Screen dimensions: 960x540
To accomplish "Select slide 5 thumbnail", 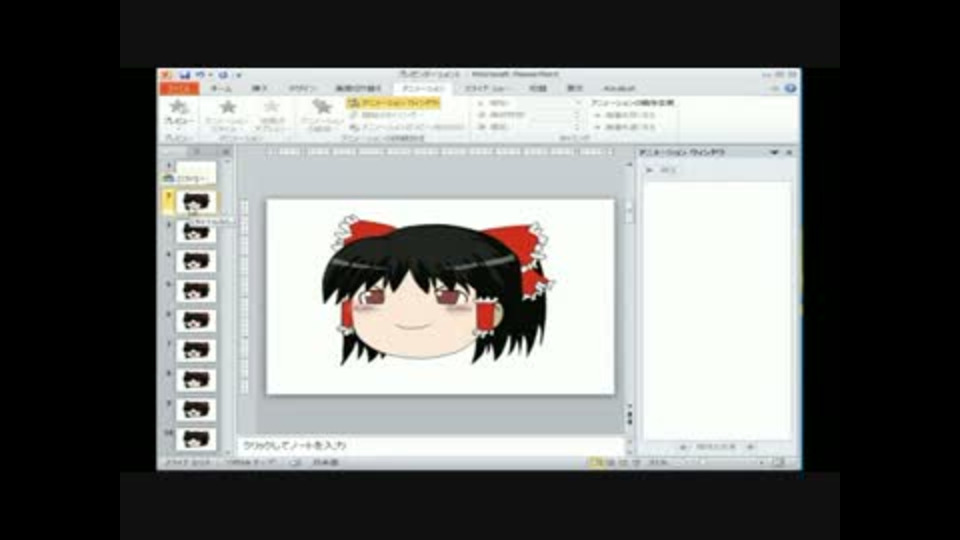I will [x=196, y=291].
